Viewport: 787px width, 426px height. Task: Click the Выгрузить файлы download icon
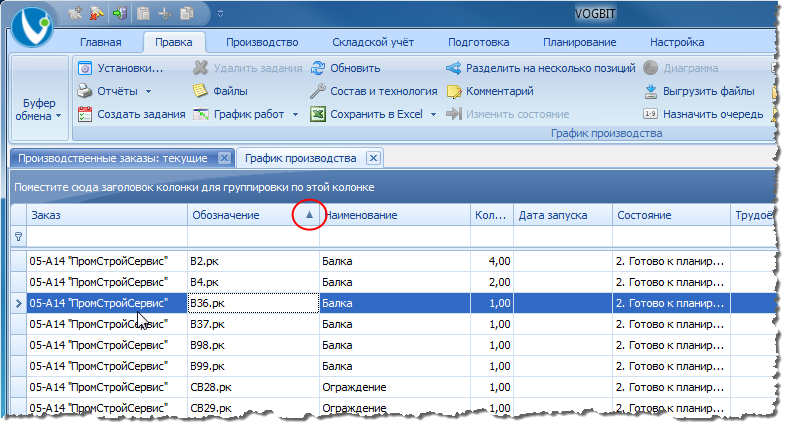[x=650, y=91]
